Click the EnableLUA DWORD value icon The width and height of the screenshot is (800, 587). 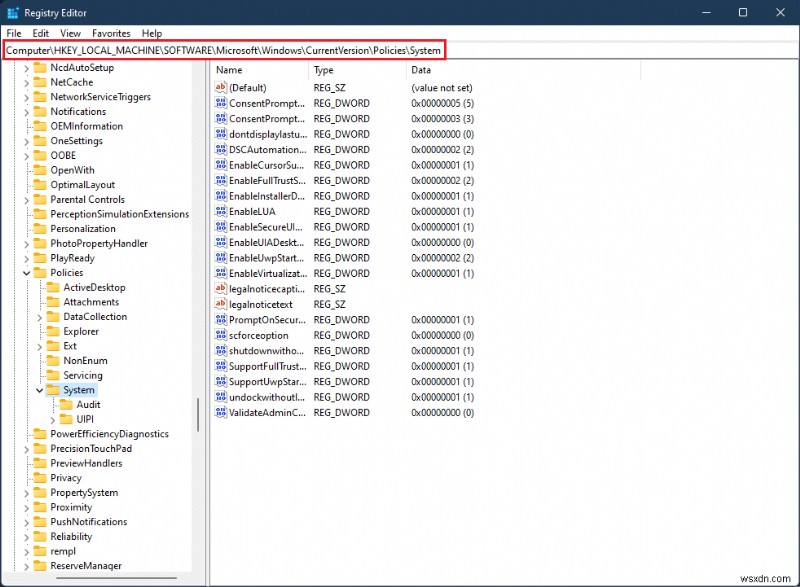point(220,211)
